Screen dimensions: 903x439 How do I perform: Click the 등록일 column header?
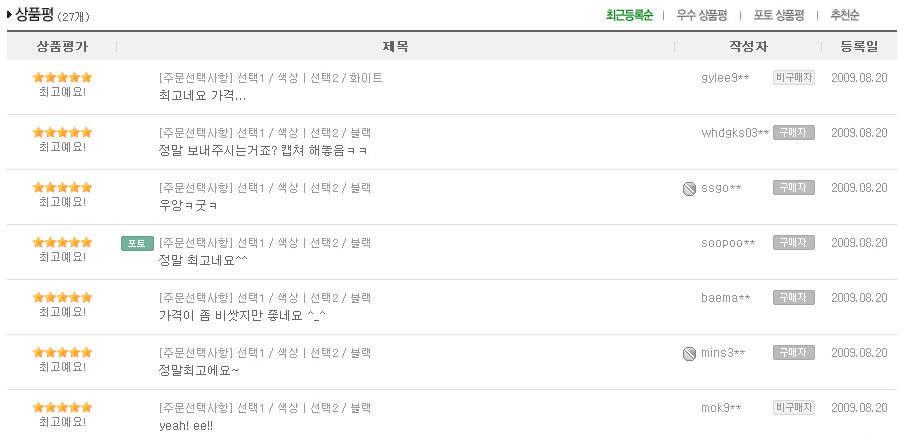click(x=859, y=47)
